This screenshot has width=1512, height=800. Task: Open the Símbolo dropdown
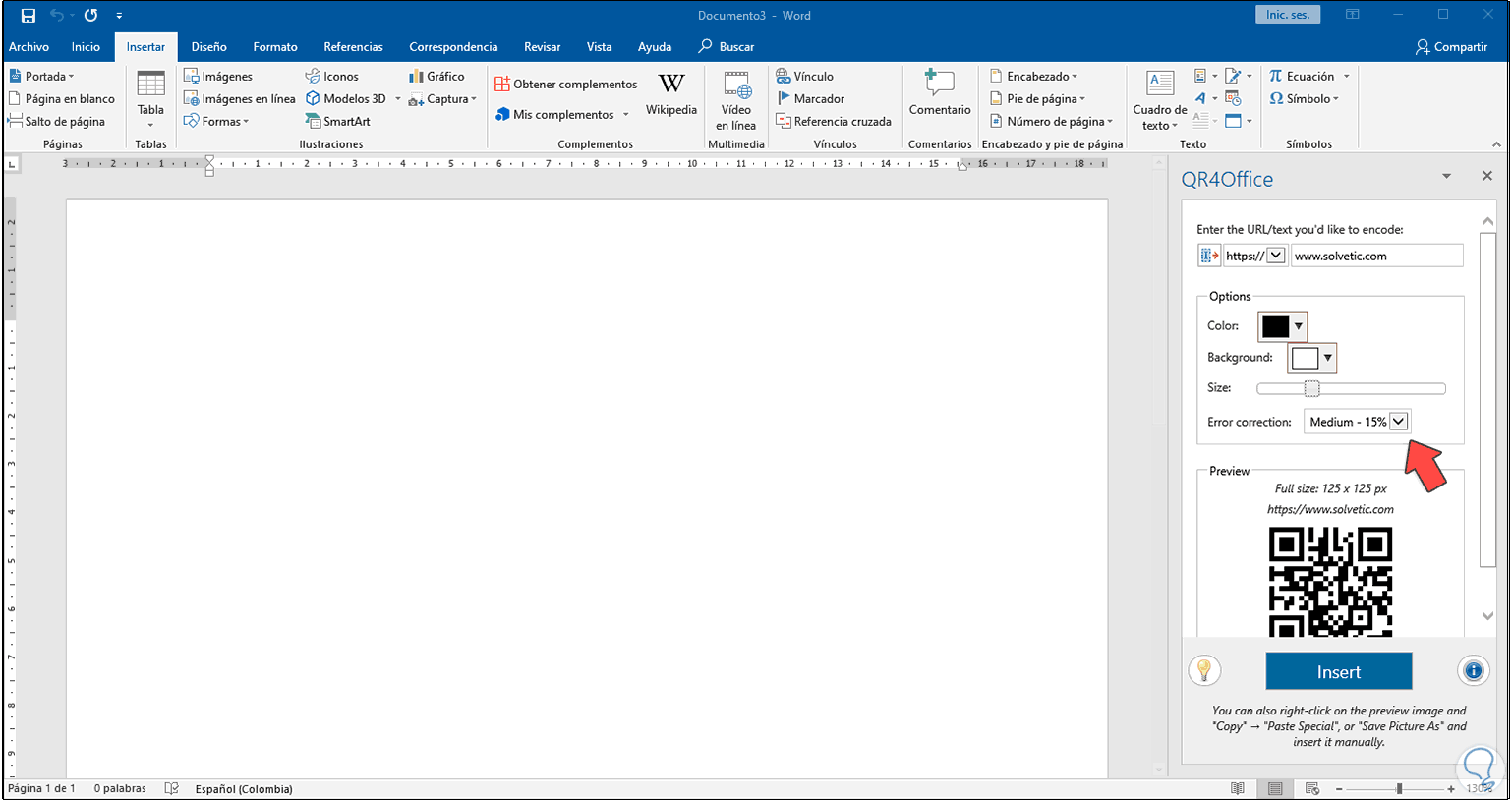pos(1304,98)
